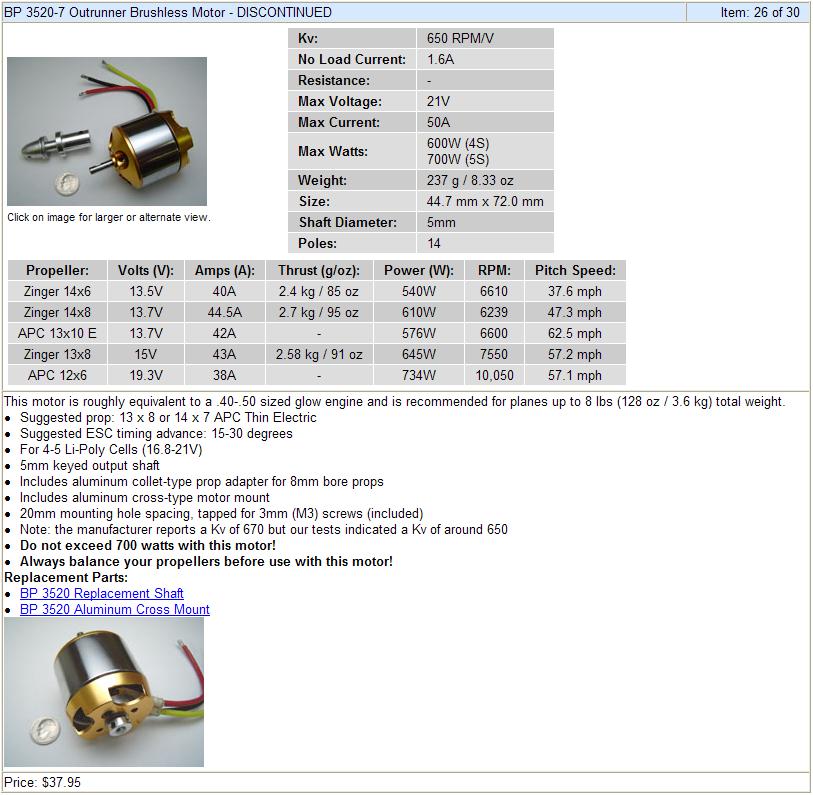Click the 2.58 kg / 91 oz thrust cell

319,355
